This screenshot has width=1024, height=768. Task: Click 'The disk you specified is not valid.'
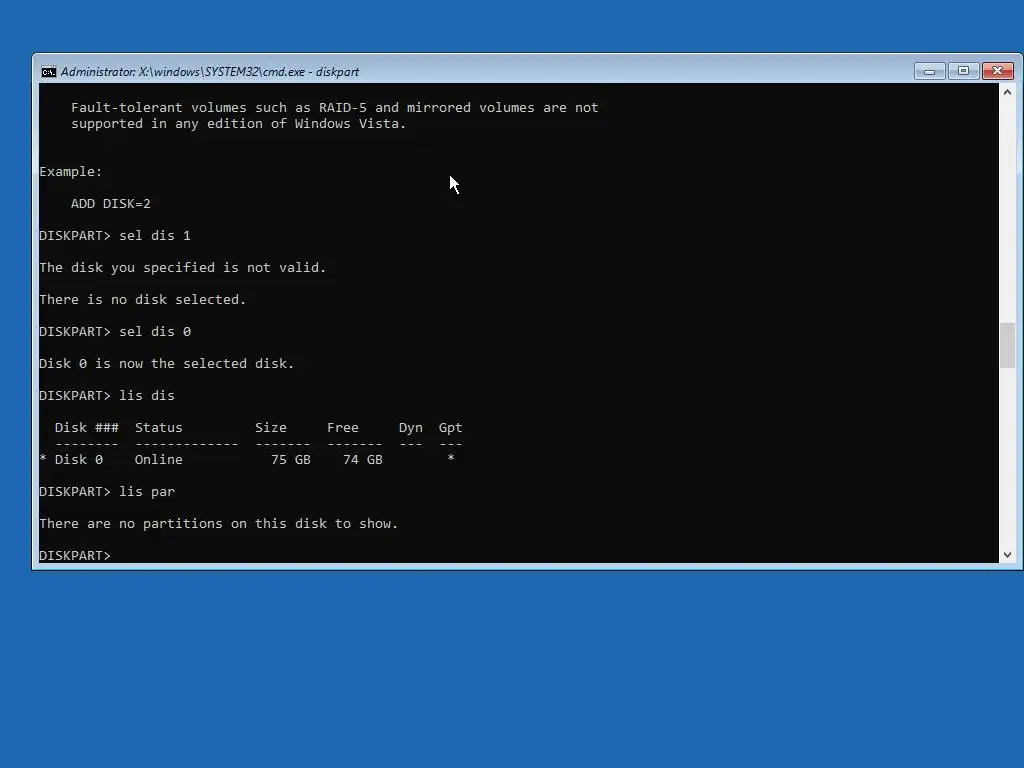pos(182,268)
